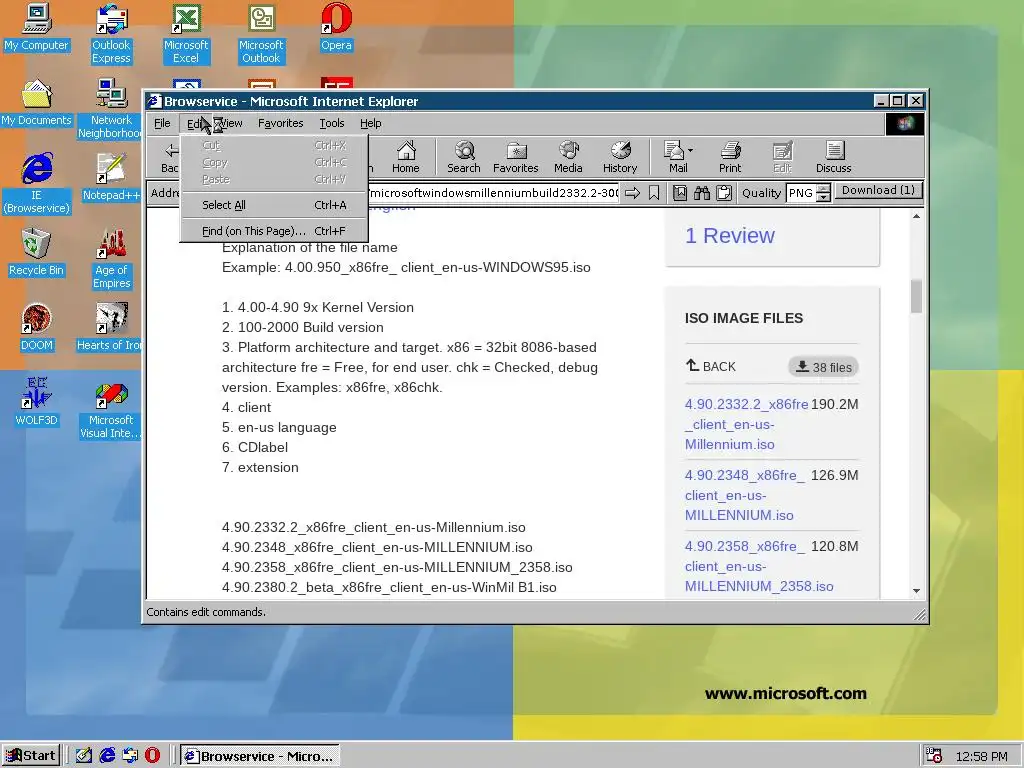The height and width of the screenshot is (768, 1024).
Task: Click the scroll down arrow of page
Action: click(916, 591)
